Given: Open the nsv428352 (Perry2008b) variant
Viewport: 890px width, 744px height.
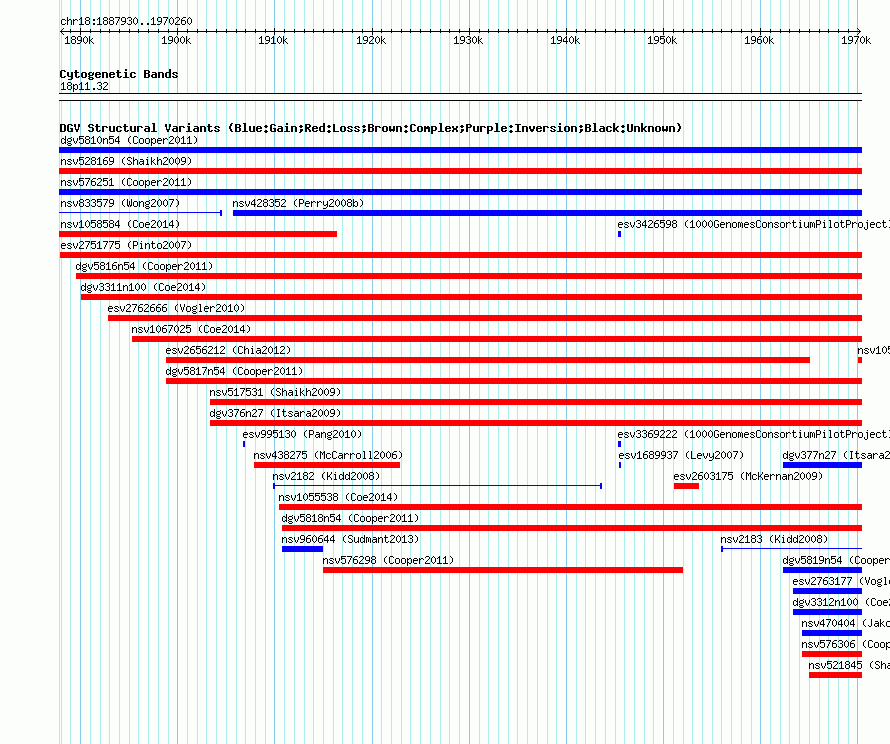Looking at the screenshot, I should click(x=298, y=203).
